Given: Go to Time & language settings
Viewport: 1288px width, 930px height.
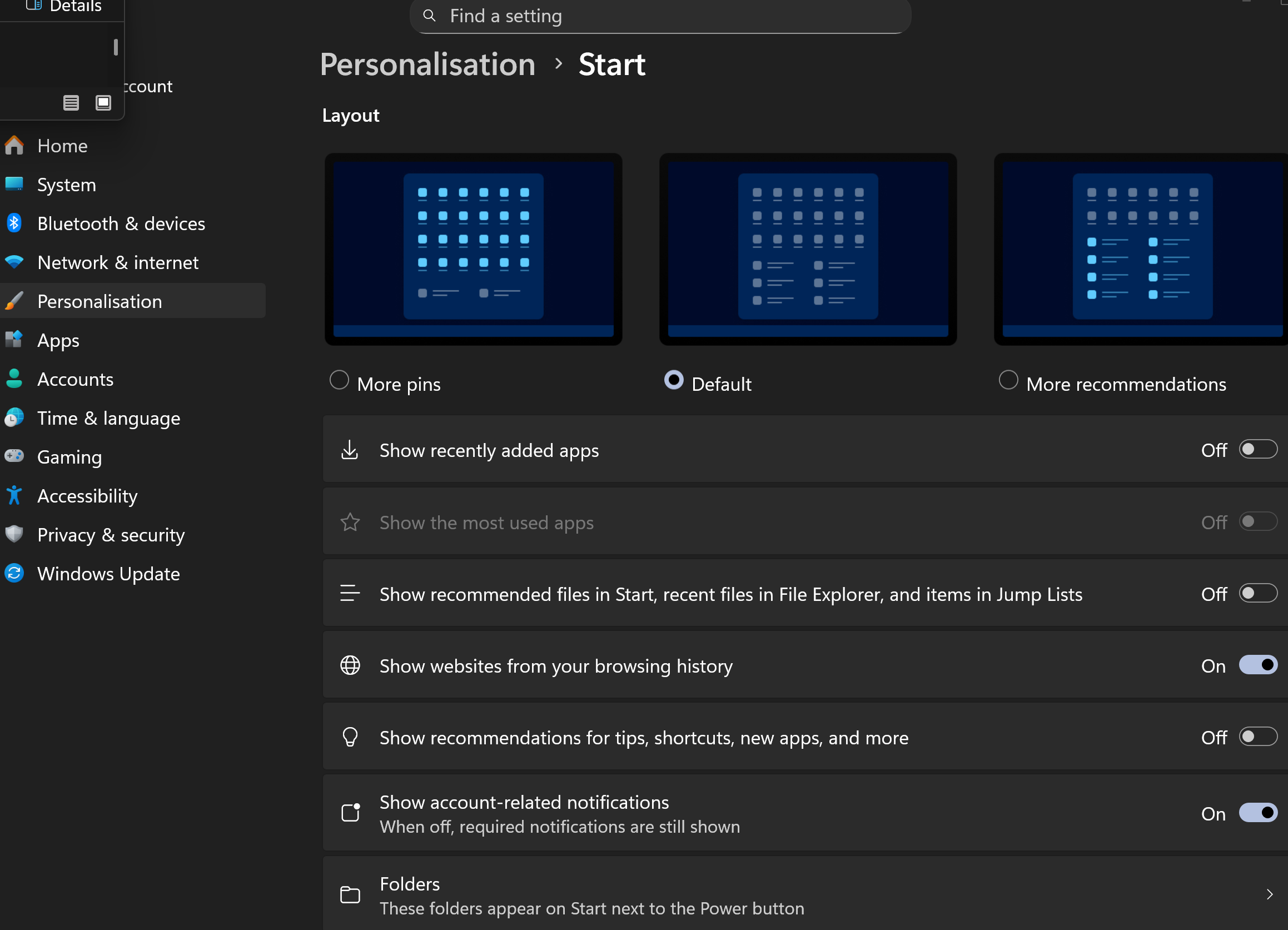Looking at the screenshot, I should click(108, 418).
